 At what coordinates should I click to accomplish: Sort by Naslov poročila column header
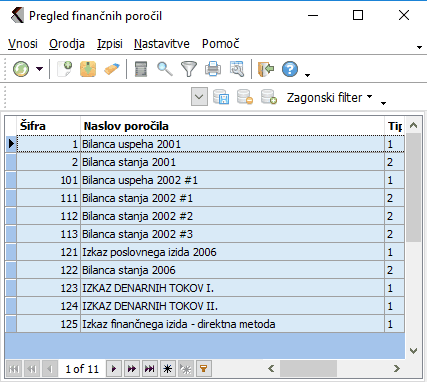point(232,126)
